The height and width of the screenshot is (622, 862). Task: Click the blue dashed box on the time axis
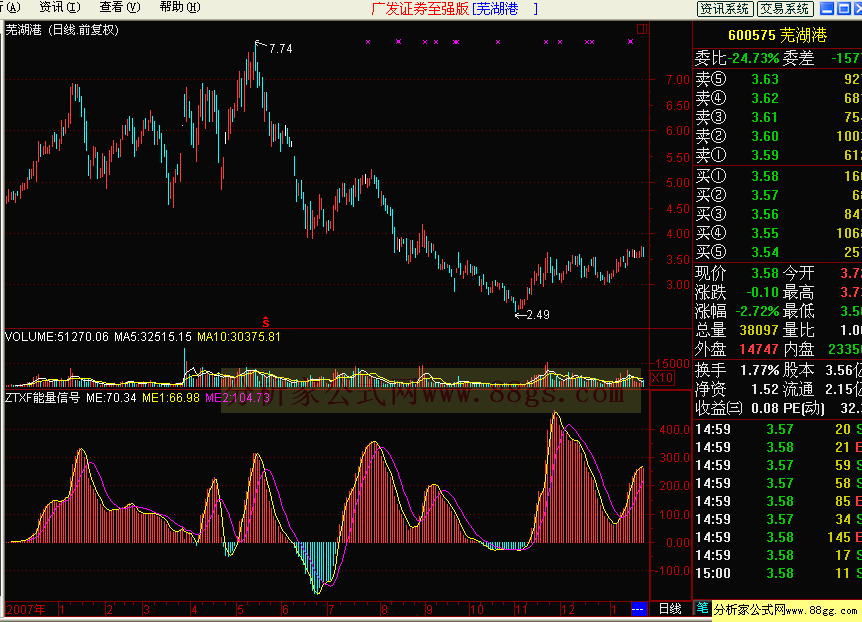coord(638,609)
